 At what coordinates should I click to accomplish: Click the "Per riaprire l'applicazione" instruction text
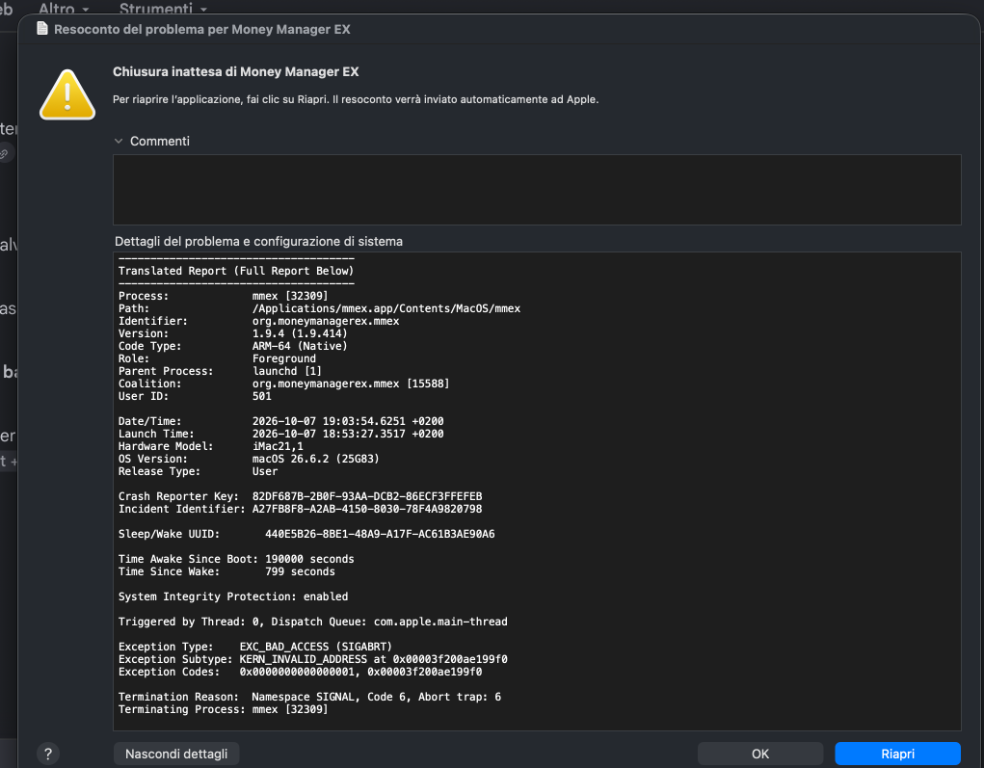(355, 99)
